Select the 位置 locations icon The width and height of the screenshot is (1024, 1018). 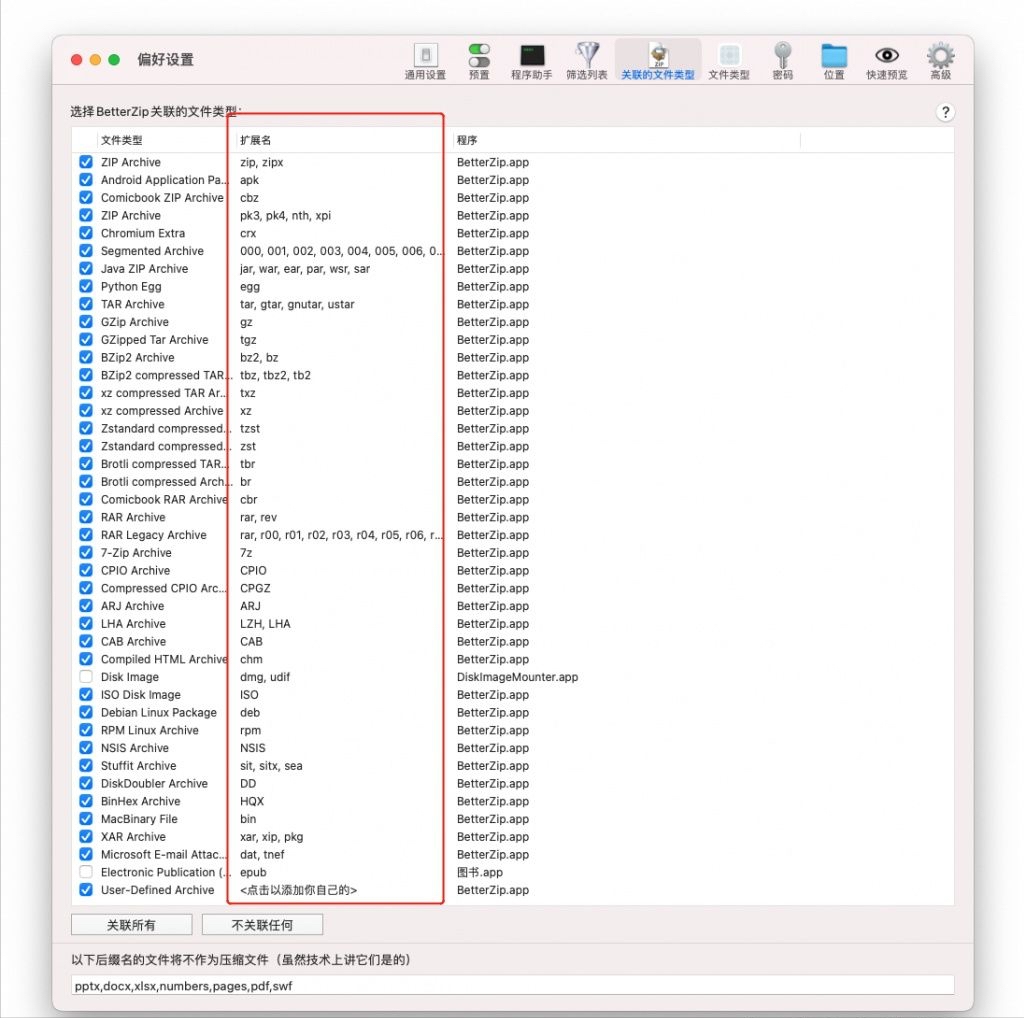point(833,58)
